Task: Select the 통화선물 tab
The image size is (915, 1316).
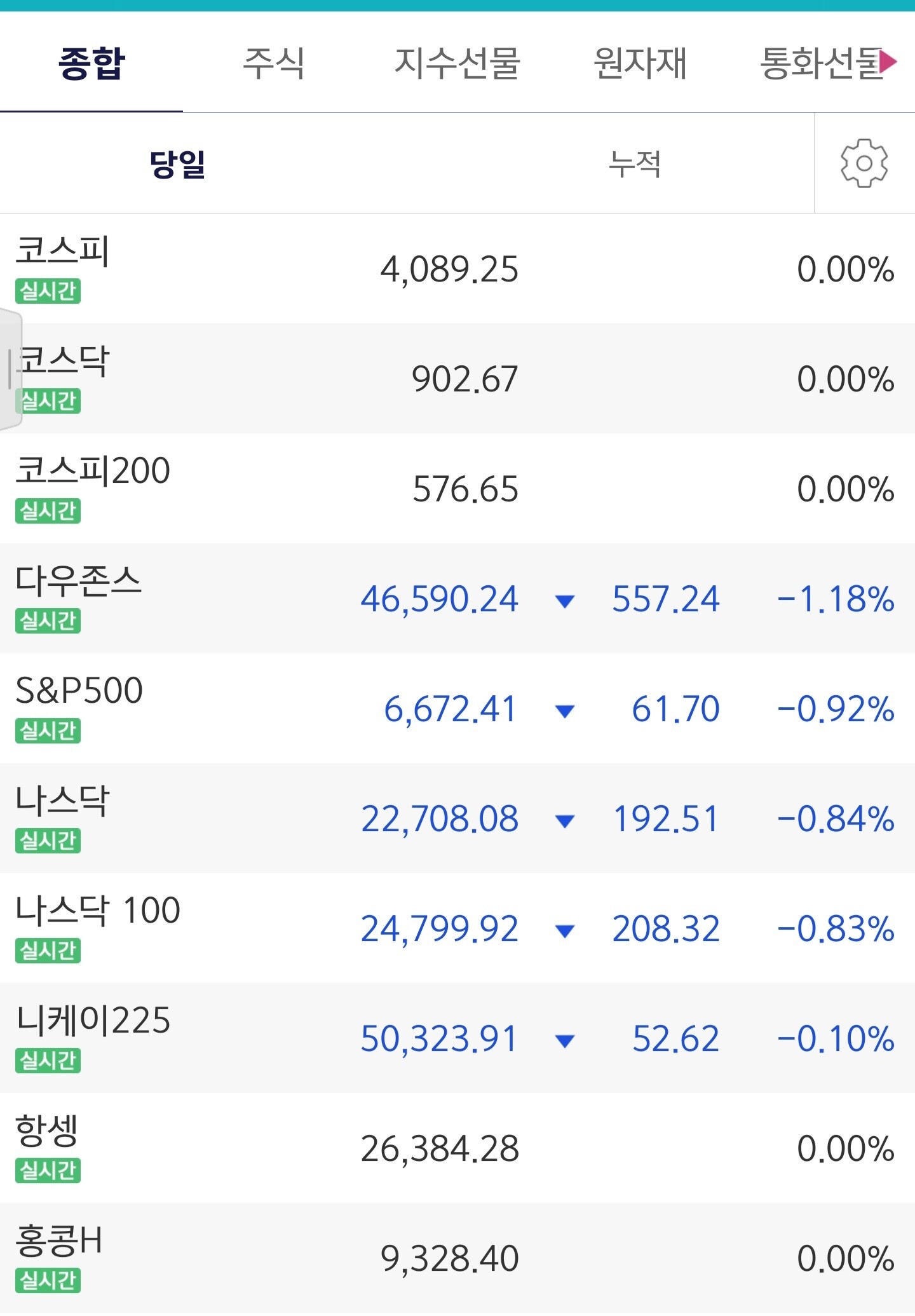Action: pyautogui.click(x=820, y=64)
